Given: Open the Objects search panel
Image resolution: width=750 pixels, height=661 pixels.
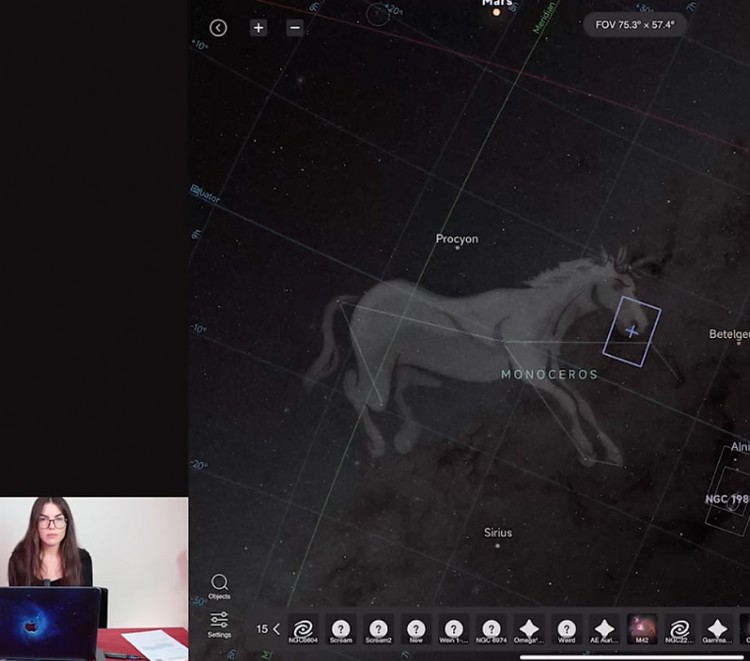Looking at the screenshot, I should click(219, 586).
